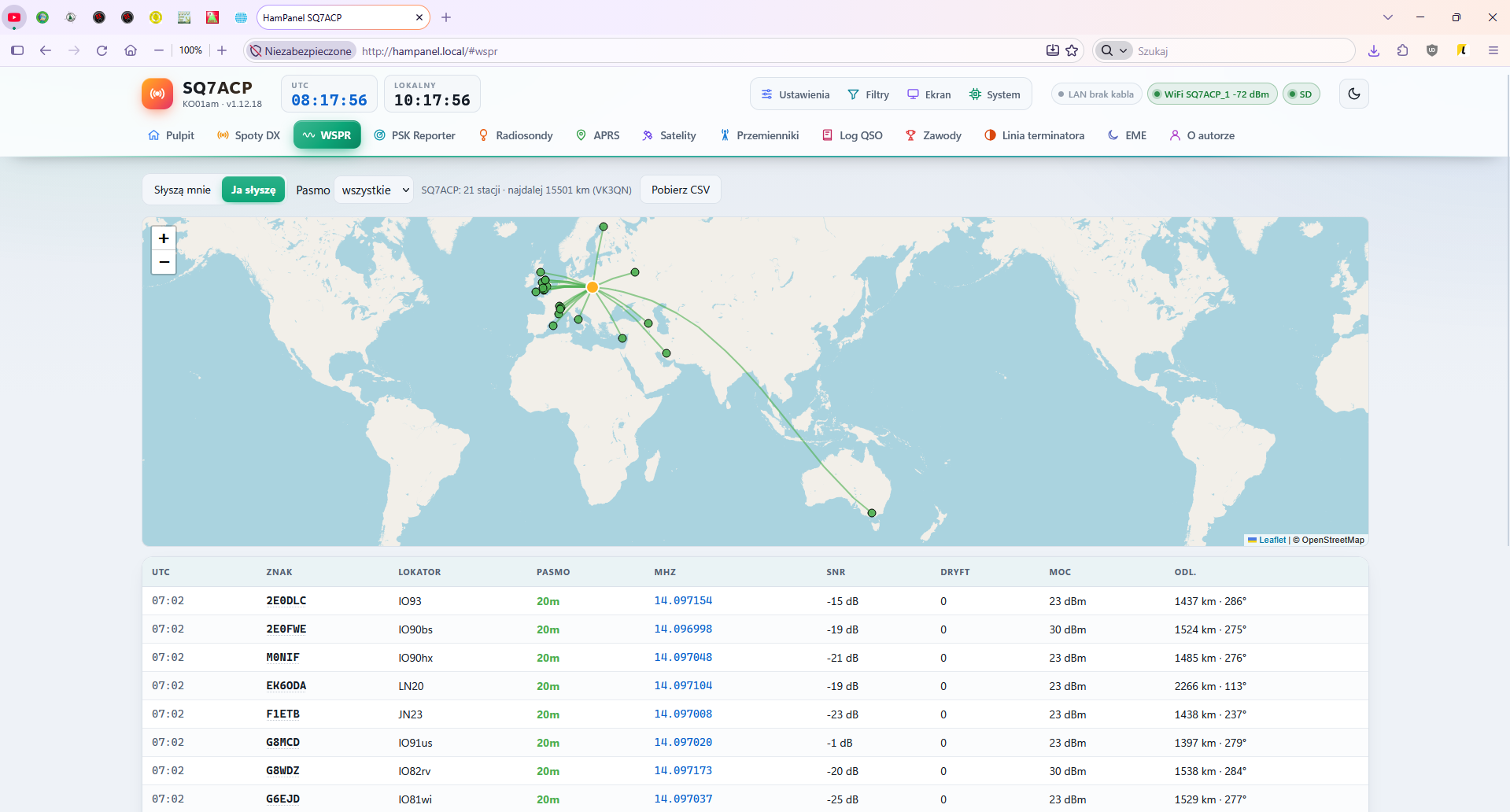The height and width of the screenshot is (812, 1510).
Task: Open the Pulpit tab
Action: pyautogui.click(x=171, y=135)
